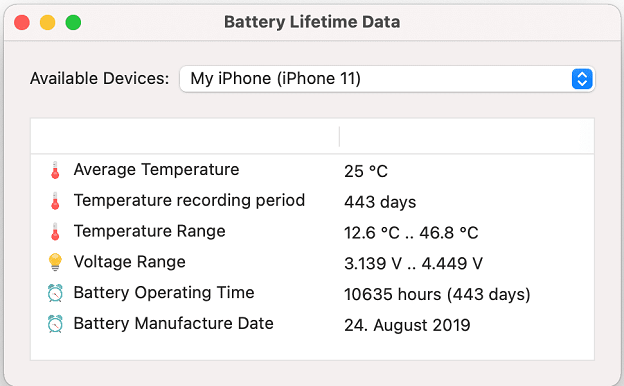Click the 24. August 2019 value
624x386 pixels.
(407, 325)
